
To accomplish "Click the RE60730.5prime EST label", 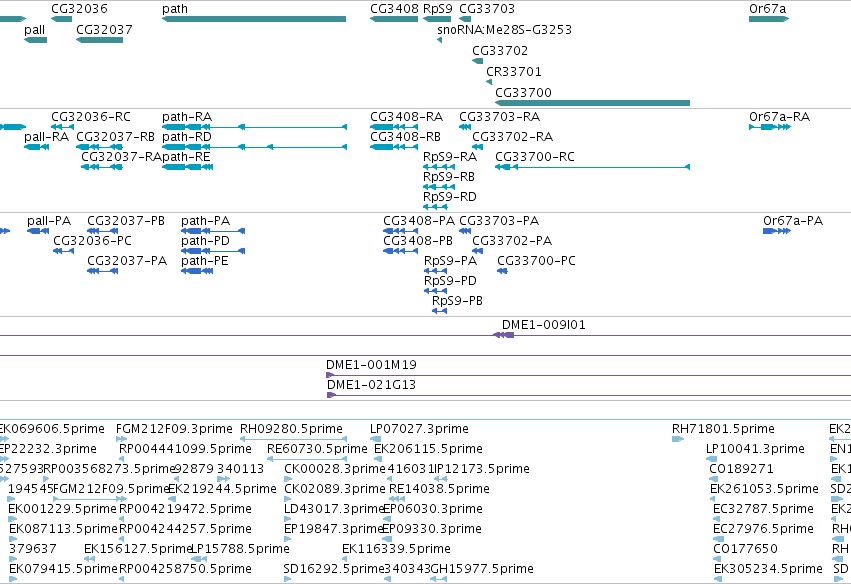I will click(x=317, y=449).
